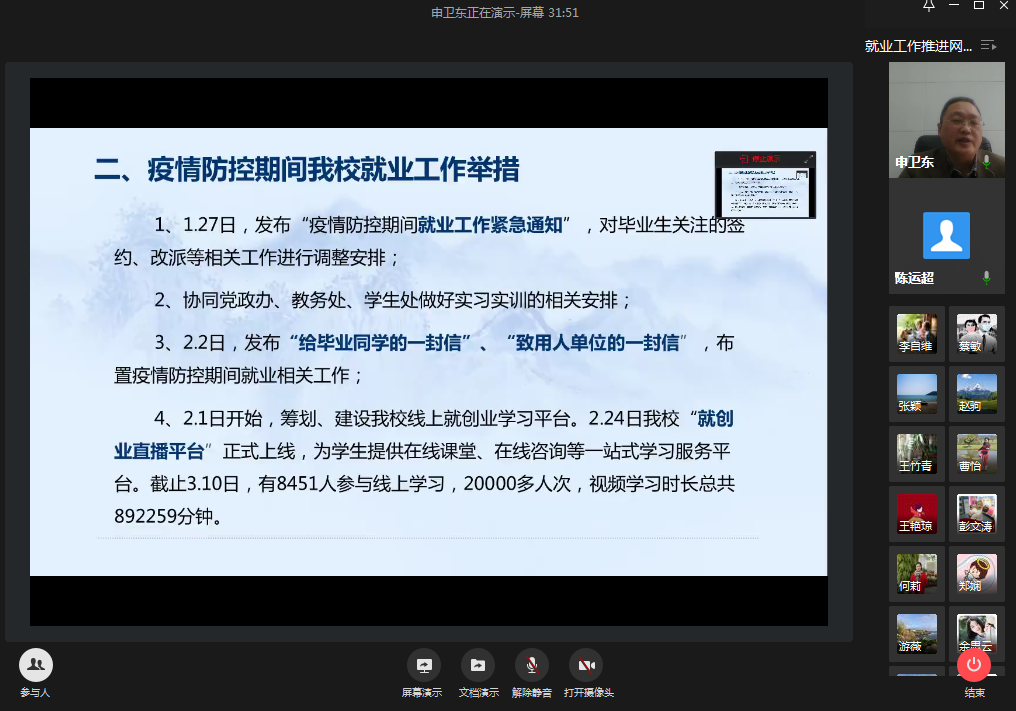
Task: Click participant 彭文涛's avatar
Action: (x=976, y=513)
